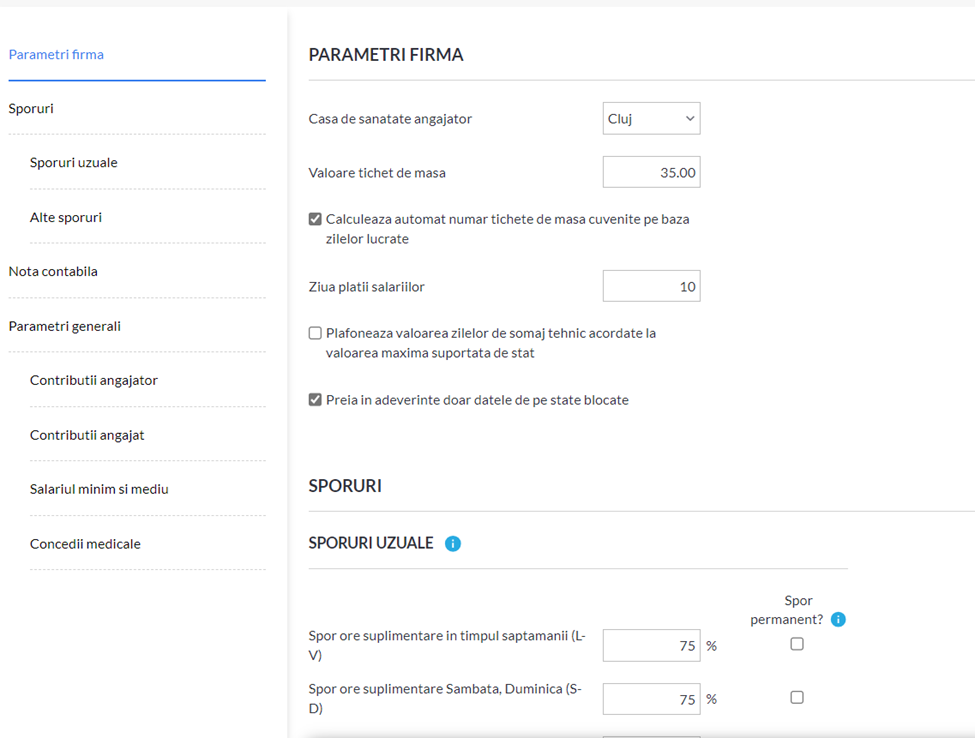This screenshot has height=738, width=975.
Task: Navigate to Nota contabila section
Action: (x=53, y=272)
